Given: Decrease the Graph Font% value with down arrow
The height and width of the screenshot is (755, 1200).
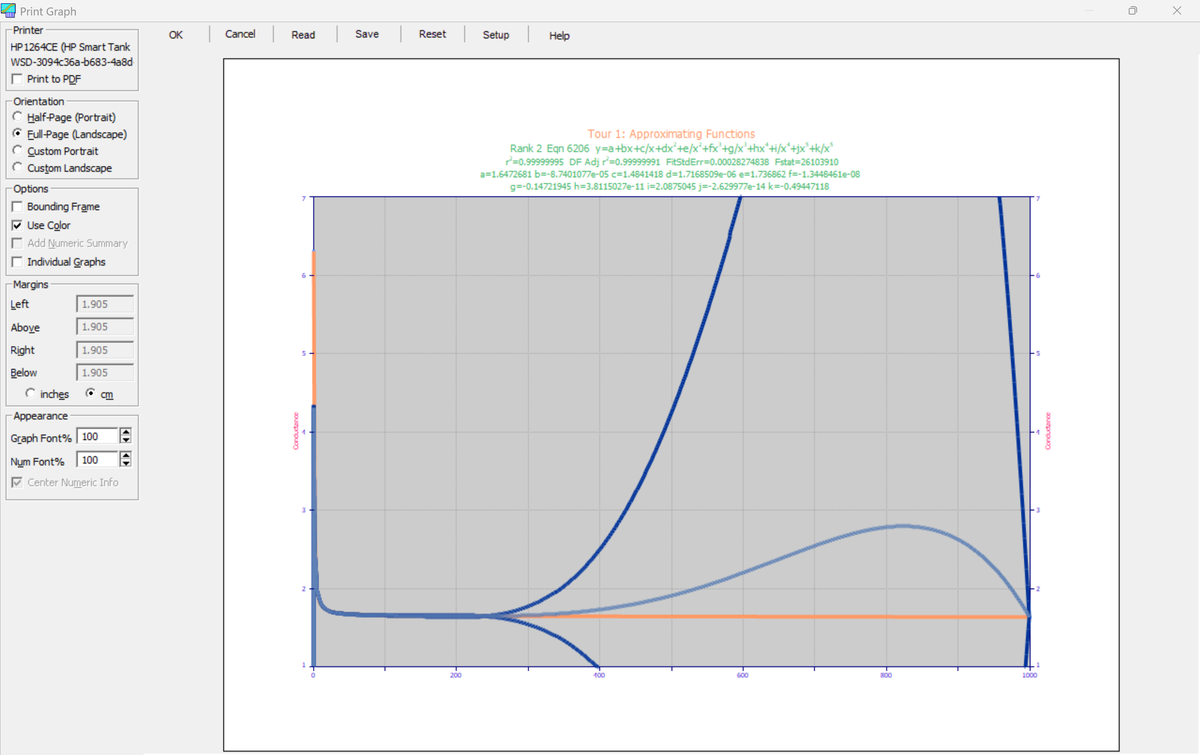Looking at the screenshot, I should click(x=126, y=441).
